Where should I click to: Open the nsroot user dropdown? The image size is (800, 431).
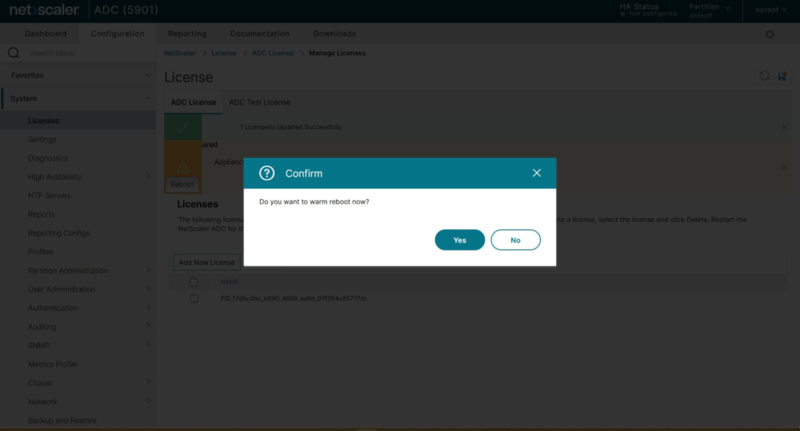(x=771, y=10)
